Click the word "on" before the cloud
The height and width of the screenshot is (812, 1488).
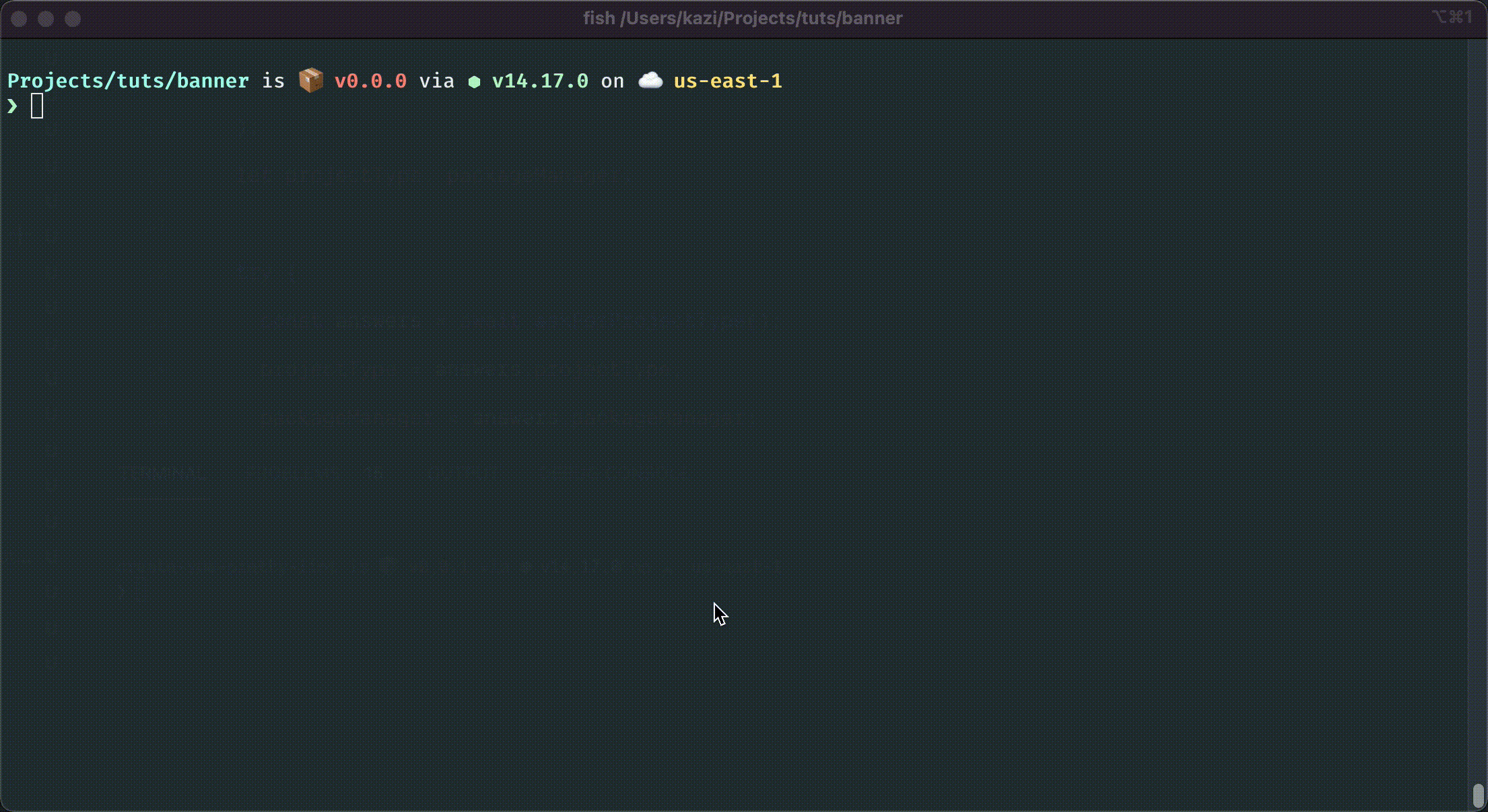click(x=612, y=81)
